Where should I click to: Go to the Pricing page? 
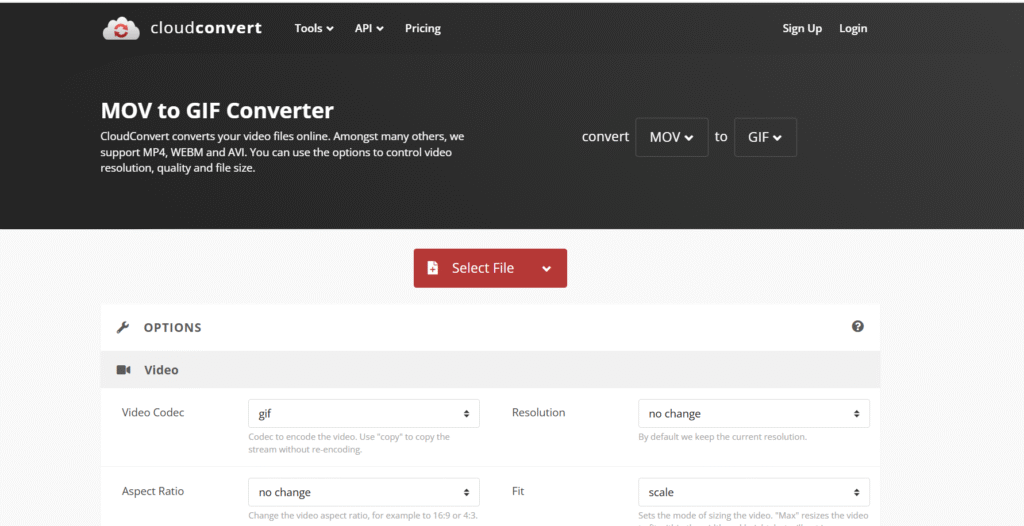pos(423,28)
